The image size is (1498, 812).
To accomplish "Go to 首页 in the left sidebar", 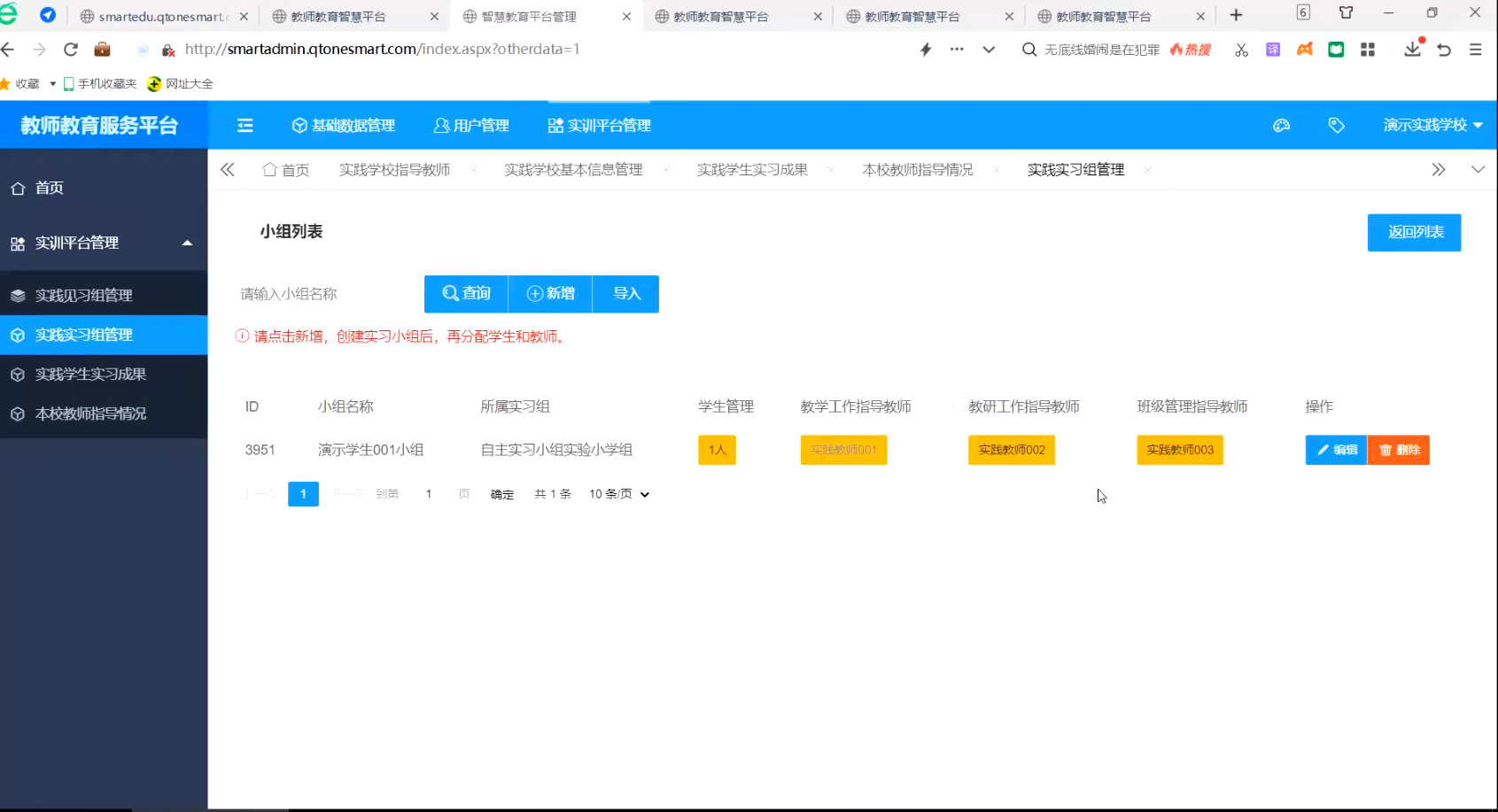I will [104, 188].
